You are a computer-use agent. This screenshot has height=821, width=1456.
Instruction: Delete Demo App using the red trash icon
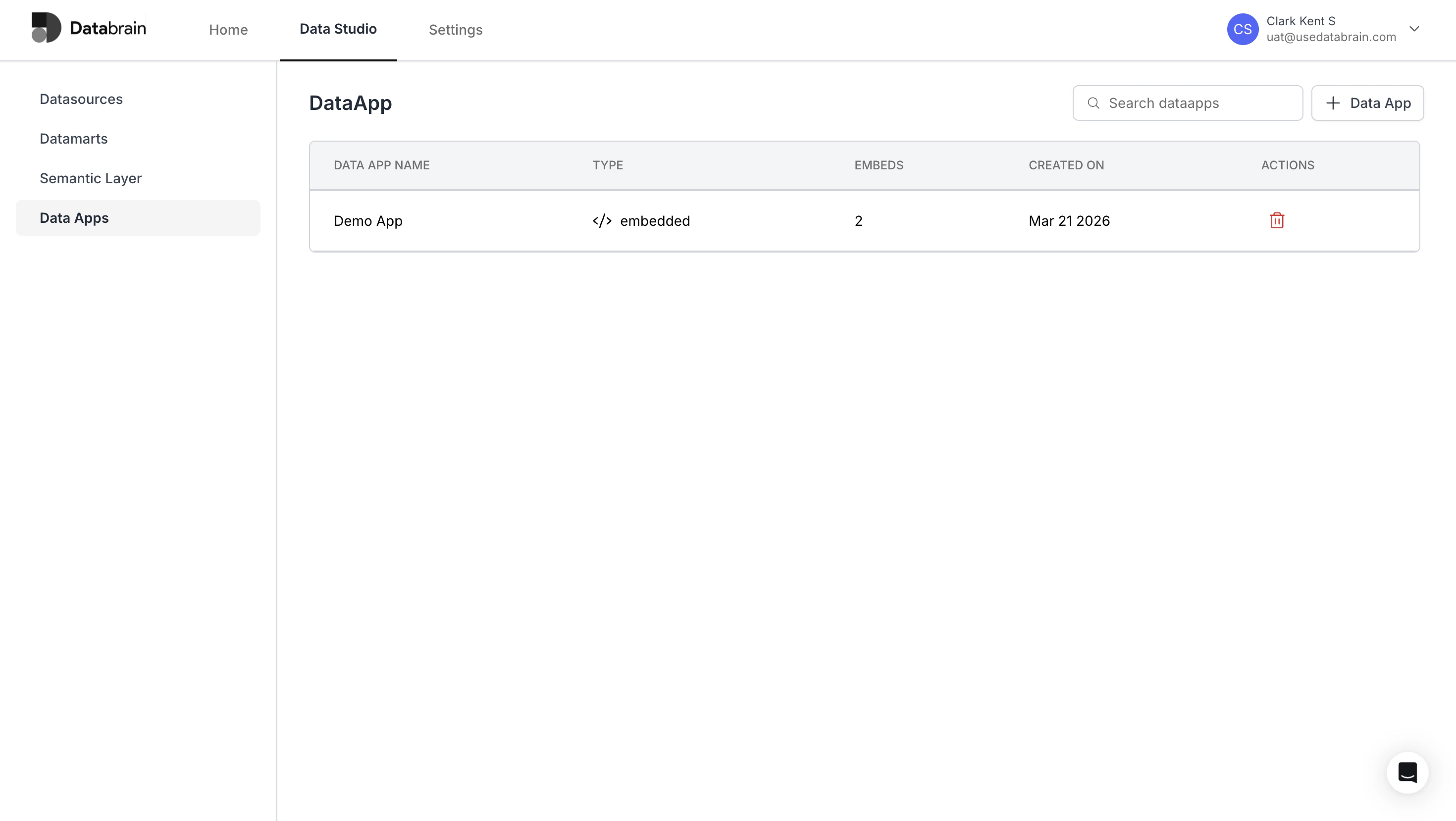coord(1278,220)
